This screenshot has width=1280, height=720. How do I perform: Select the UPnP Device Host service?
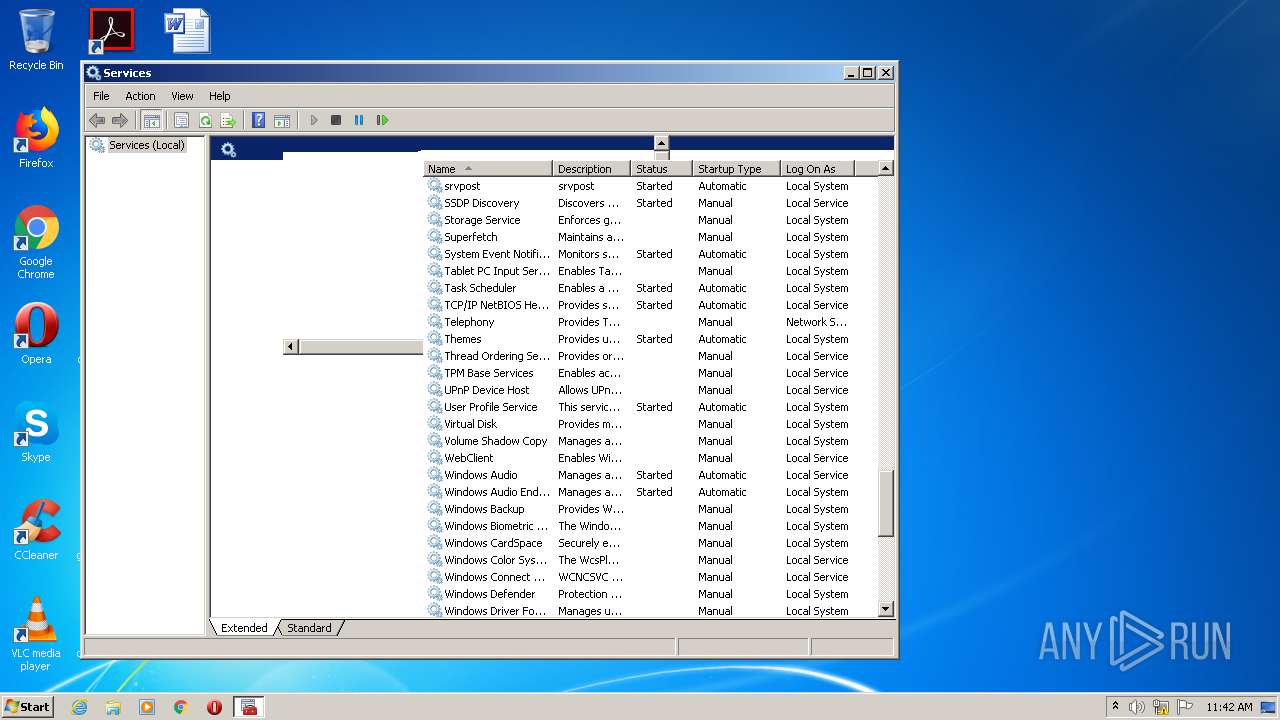coord(650,390)
